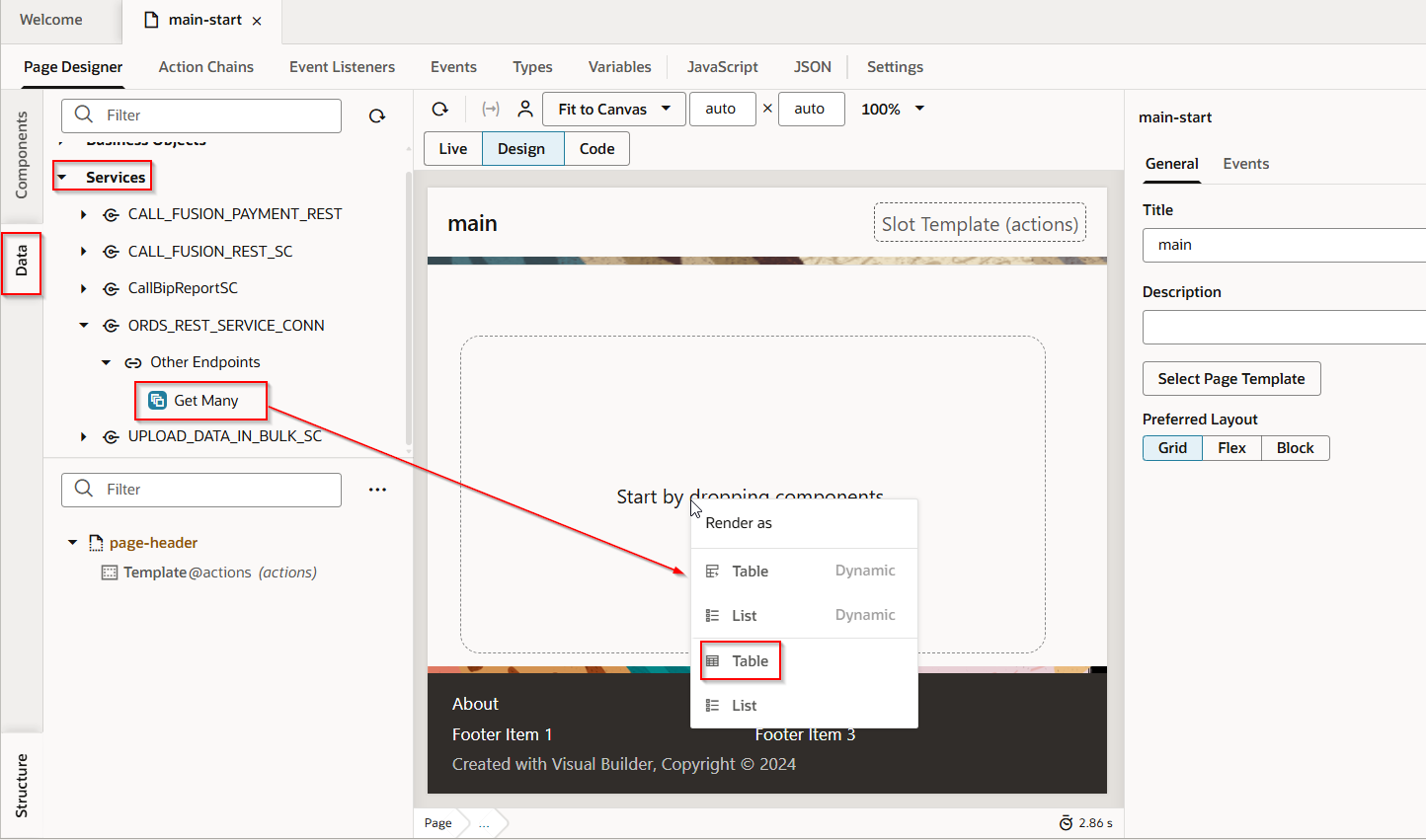Viewport: 1426px width, 840px height.
Task: Switch to the Code view button
Action: (596, 149)
